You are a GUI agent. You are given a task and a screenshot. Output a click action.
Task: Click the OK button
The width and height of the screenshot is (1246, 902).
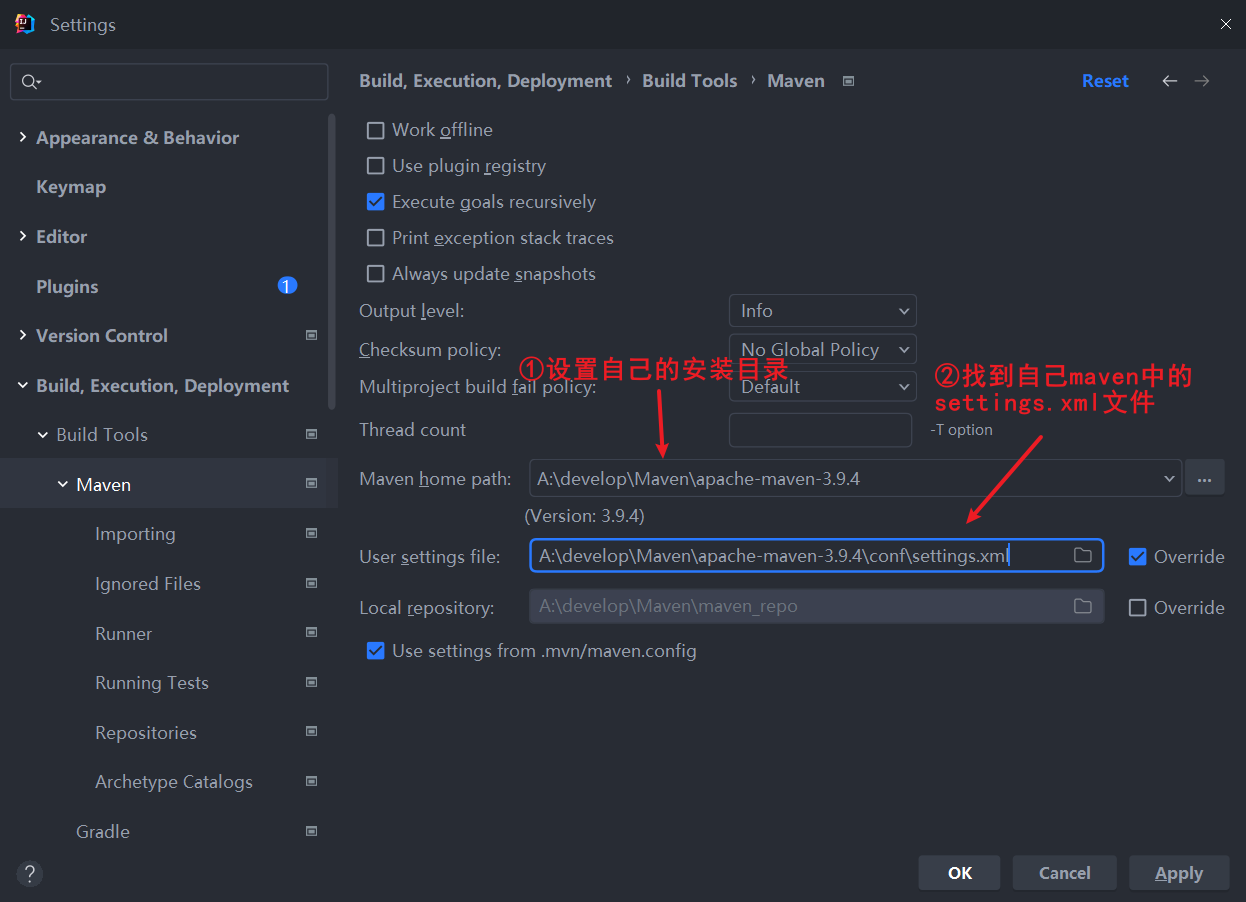click(x=960, y=873)
